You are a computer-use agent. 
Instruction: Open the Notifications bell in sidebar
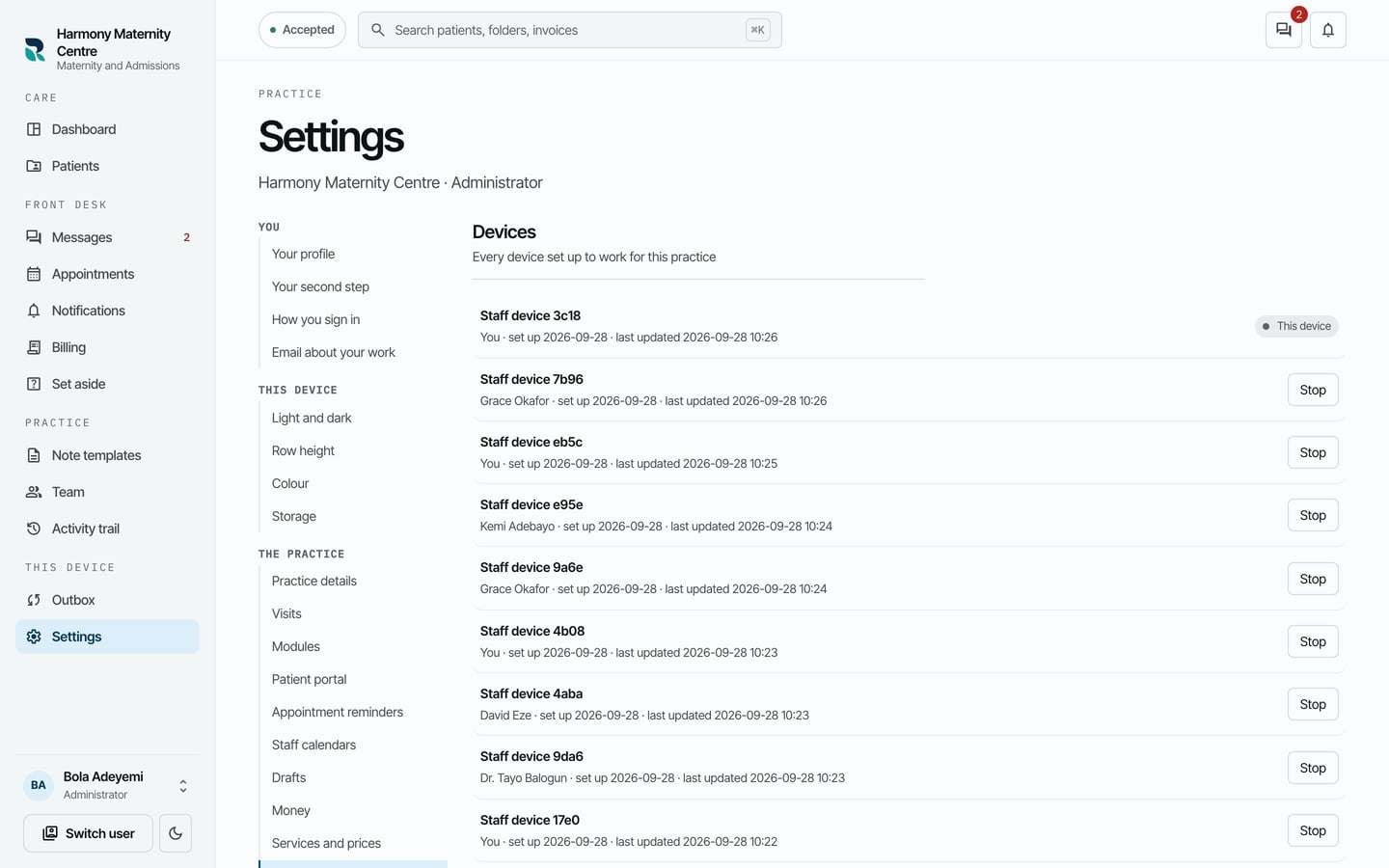(34, 311)
